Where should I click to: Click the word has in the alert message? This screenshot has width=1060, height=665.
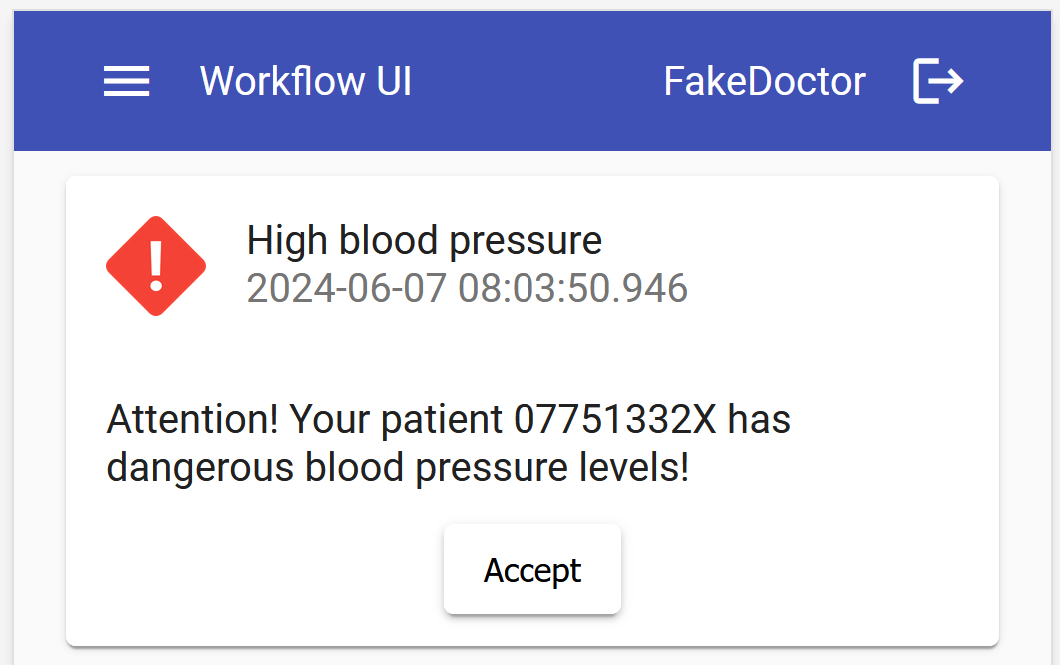[x=759, y=420]
